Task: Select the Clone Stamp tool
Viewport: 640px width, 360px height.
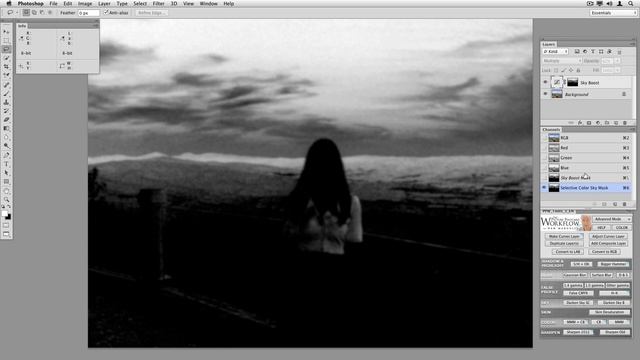Action: 6,102
